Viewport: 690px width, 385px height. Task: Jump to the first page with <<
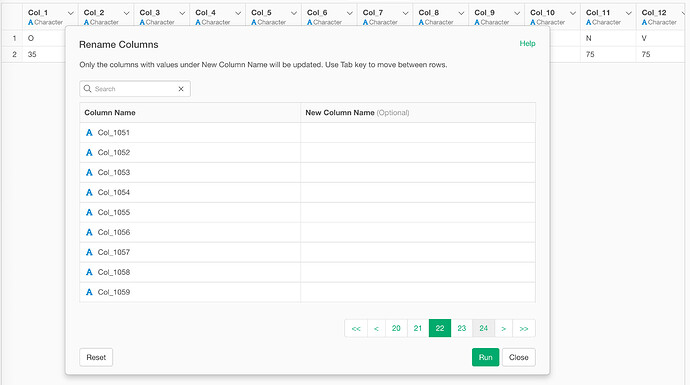(x=356, y=328)
